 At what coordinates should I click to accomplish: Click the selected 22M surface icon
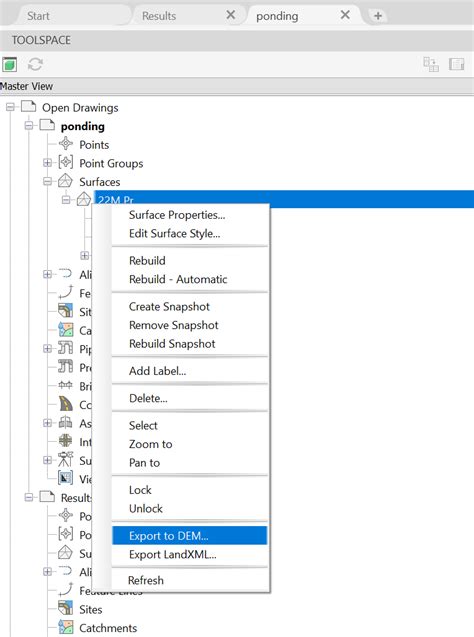(x=84, y=199)
